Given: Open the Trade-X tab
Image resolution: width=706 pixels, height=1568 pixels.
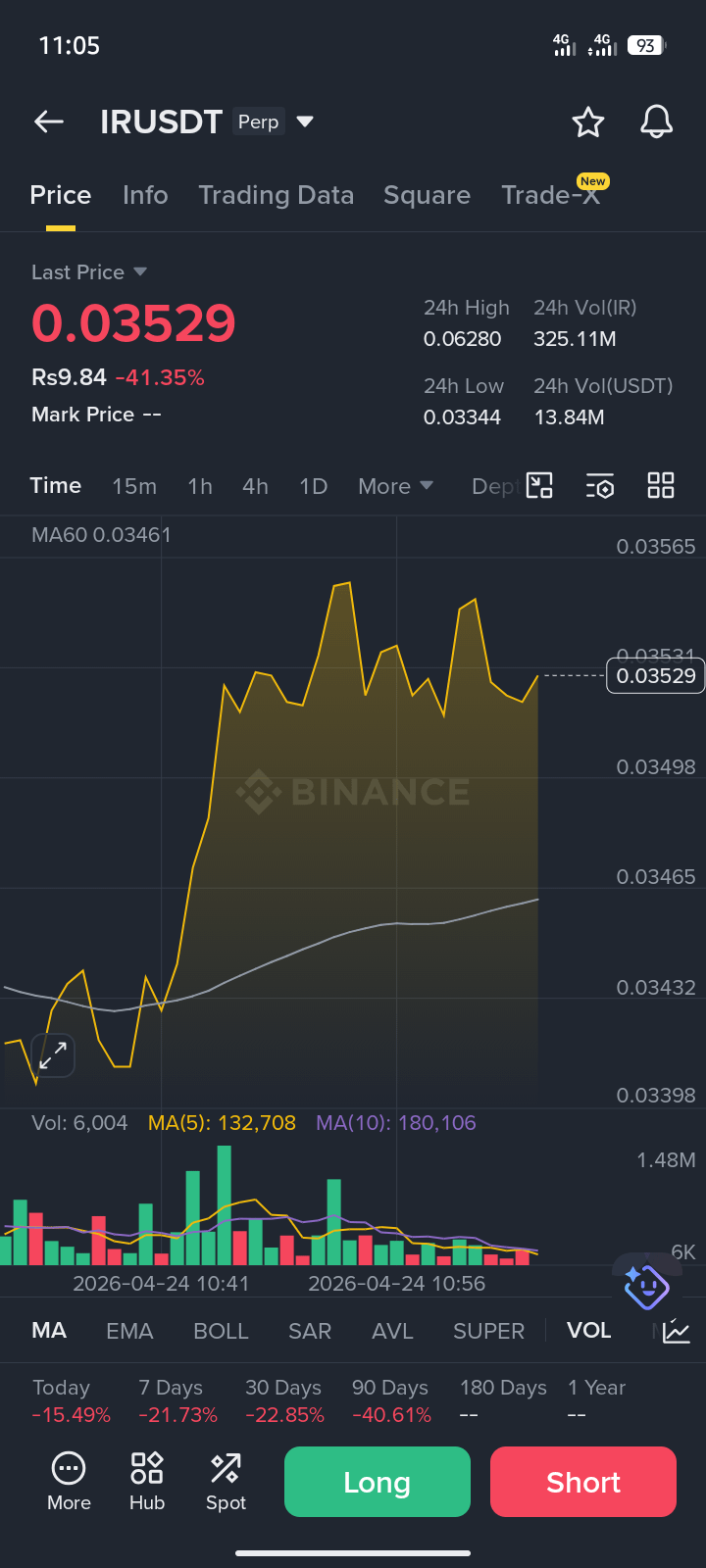Looking at the screenshot, I should (x=550, y=195).
